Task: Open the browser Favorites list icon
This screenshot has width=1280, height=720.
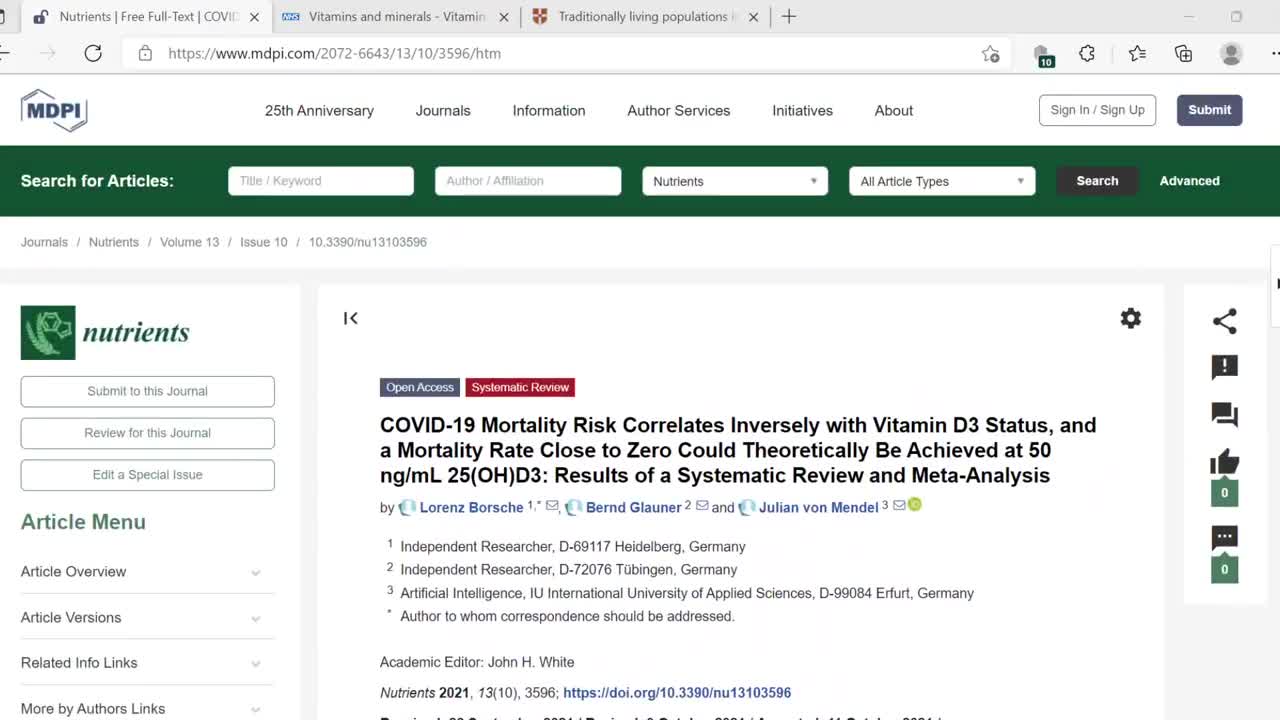Action: [1137, 54]
